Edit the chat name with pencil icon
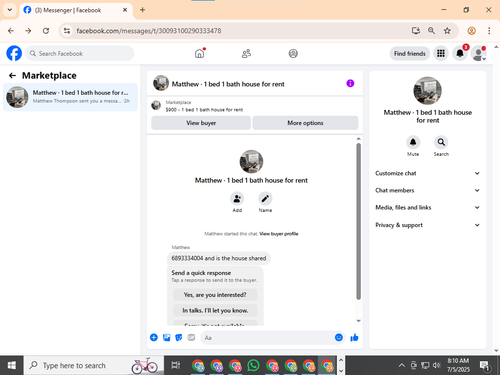 (265, 199)
